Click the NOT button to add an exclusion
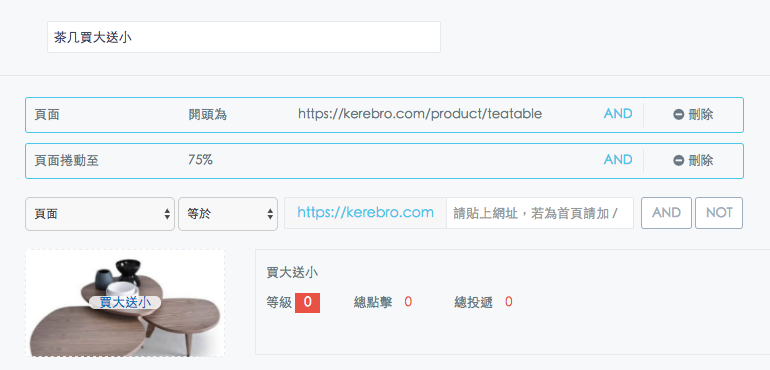This screenshot has height=370, width=770. (719, 213)
